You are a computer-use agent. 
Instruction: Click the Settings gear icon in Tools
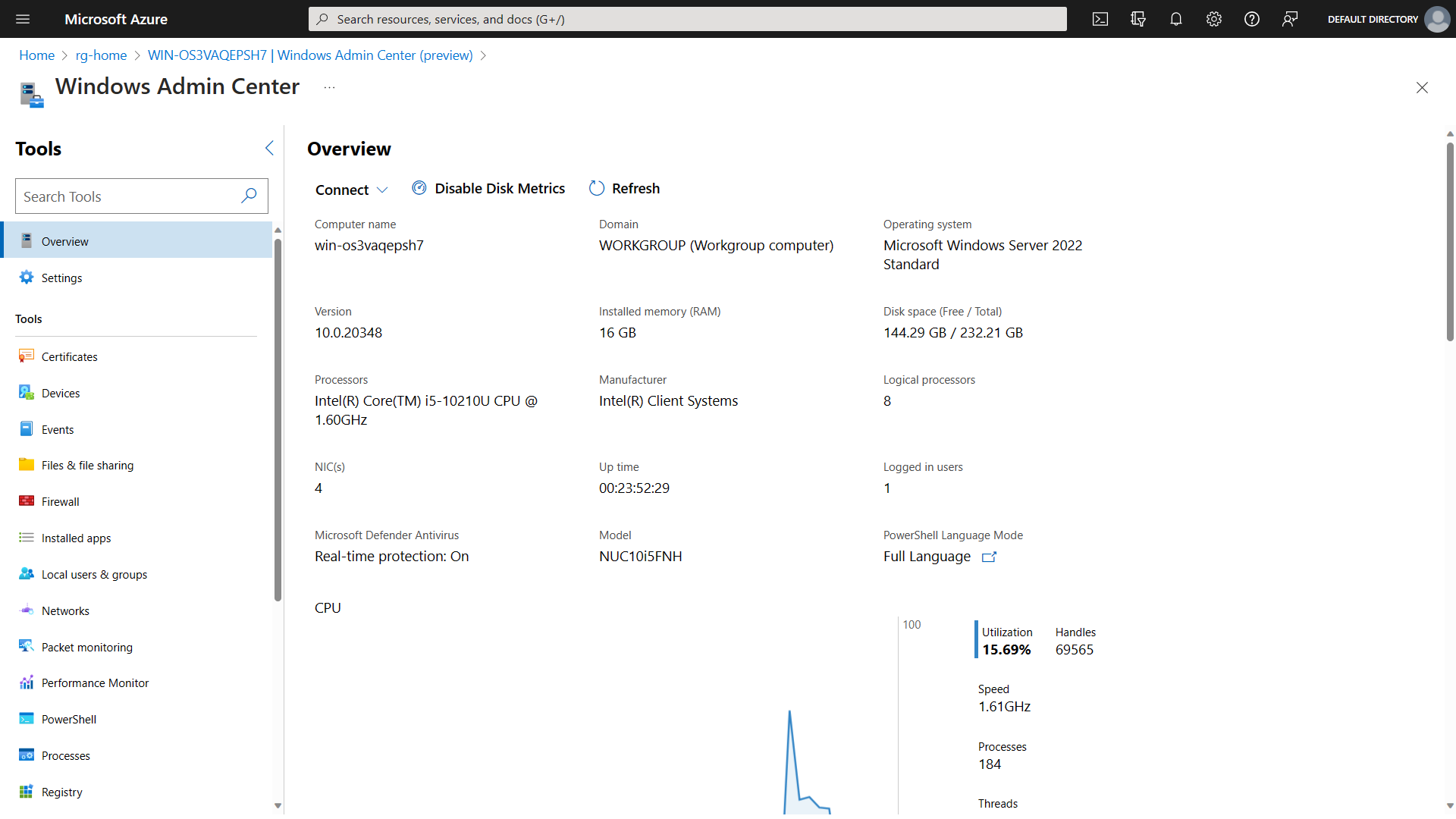[27, 278]
